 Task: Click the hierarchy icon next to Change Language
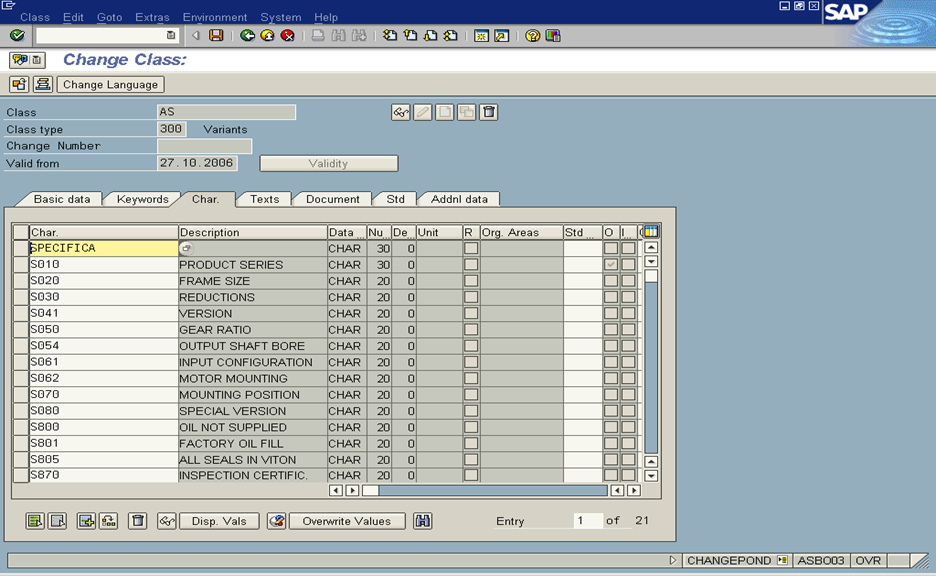pos(43,84)
